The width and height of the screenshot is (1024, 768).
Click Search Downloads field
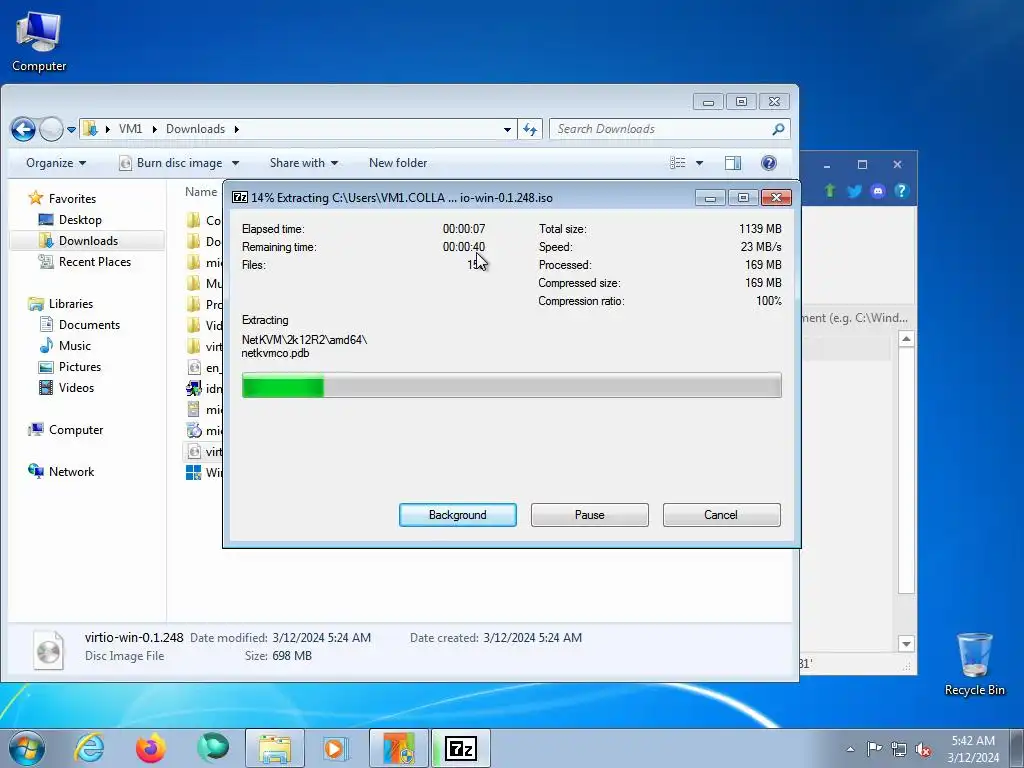[x=660, y=129]
